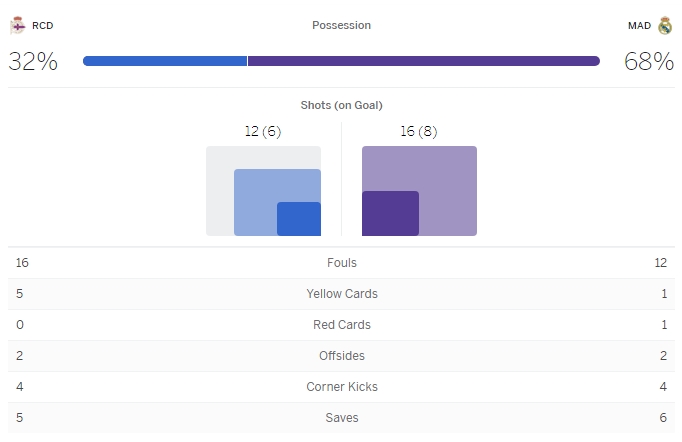Click MAD's light purple total shots box
682x442 pixels.
pyautogui.click(x=446, y=168)
